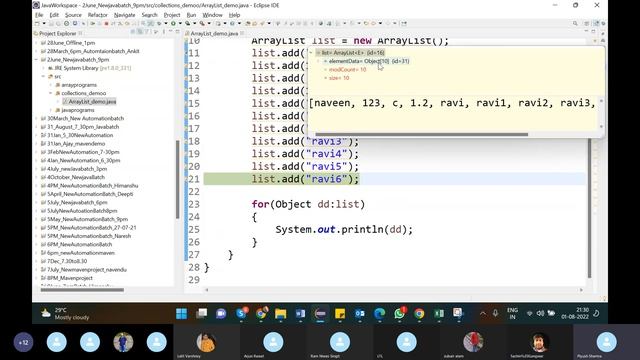Open the Search menu

click(x=149, y=15)
